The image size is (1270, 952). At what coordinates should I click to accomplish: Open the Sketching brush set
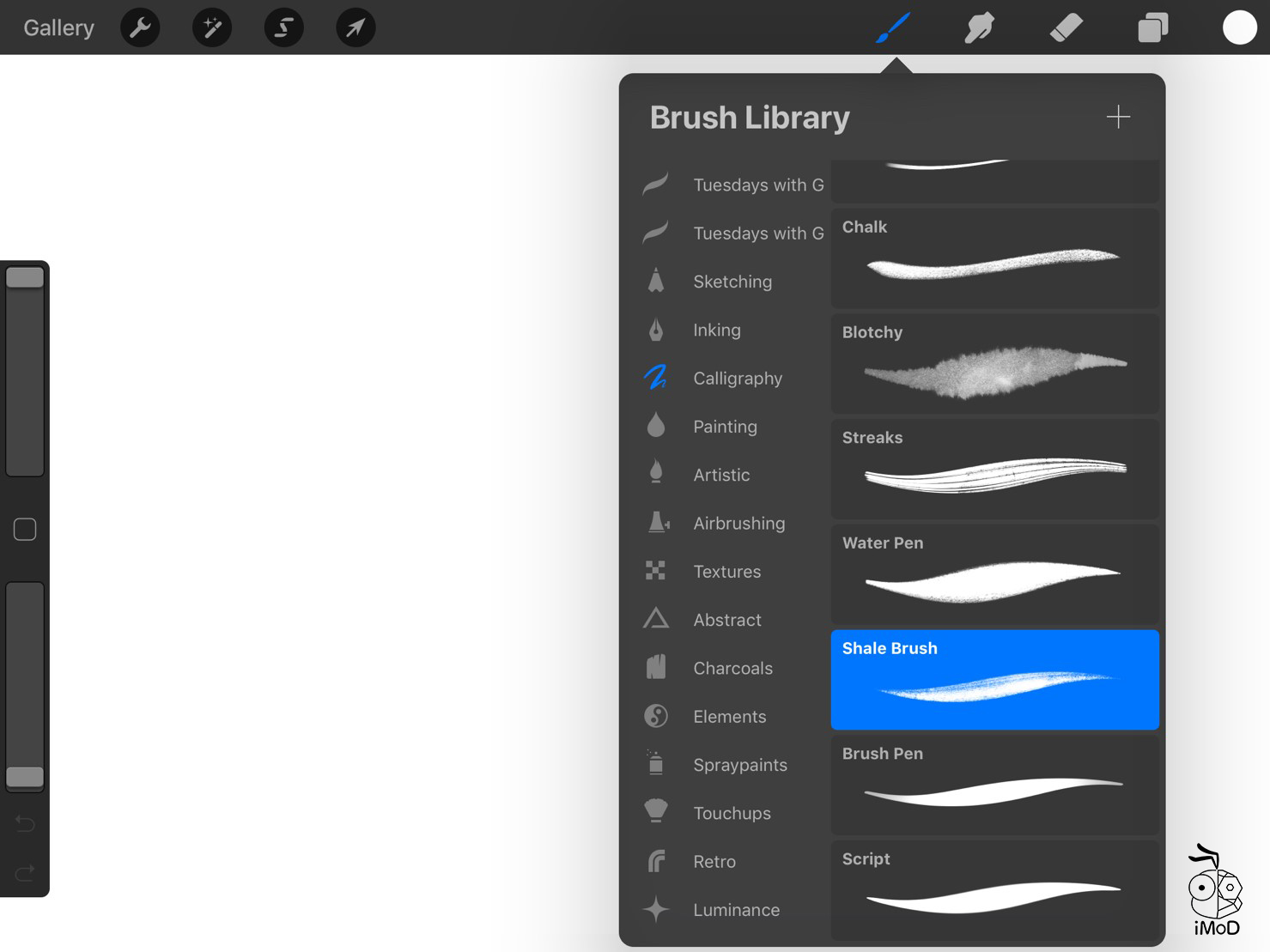732,282
